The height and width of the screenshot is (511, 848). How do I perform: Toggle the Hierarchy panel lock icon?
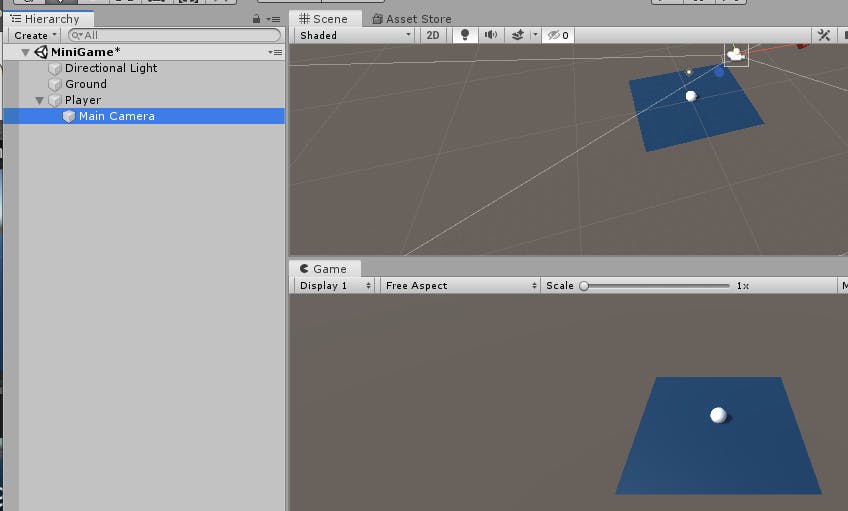tap(256, 19)
